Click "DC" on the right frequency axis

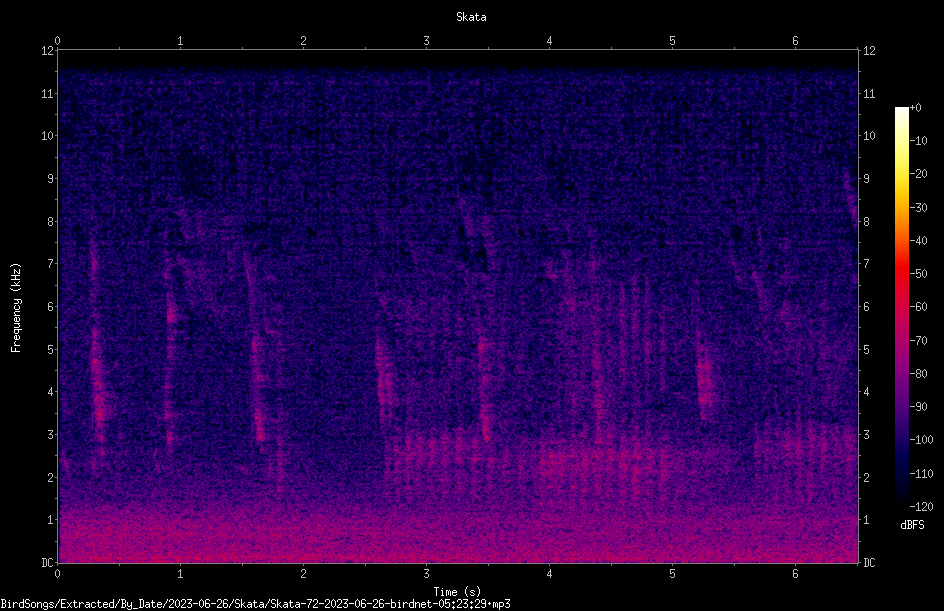(869, 562)
